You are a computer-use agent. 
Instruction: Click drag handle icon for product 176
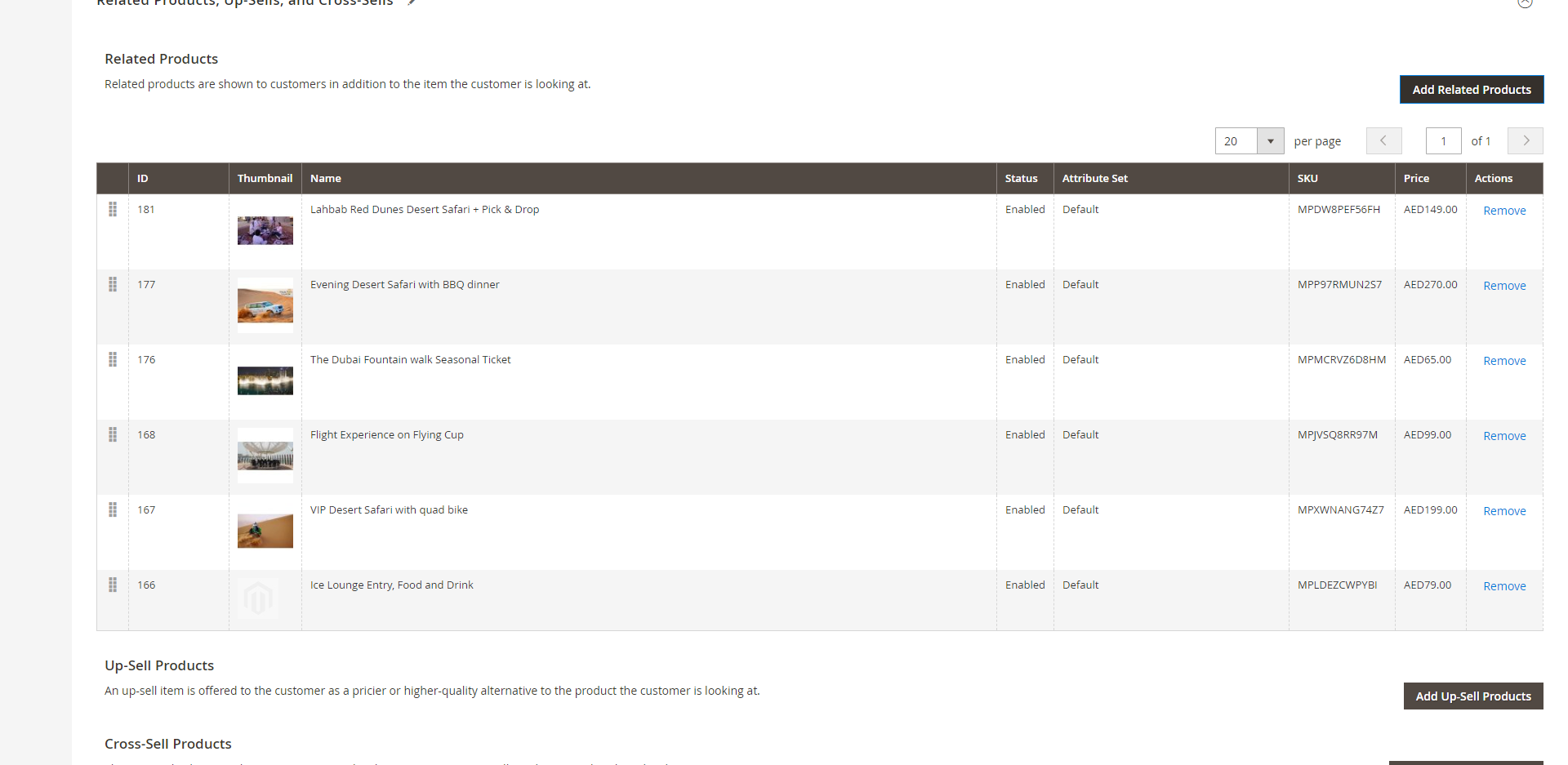coord(113,359)
